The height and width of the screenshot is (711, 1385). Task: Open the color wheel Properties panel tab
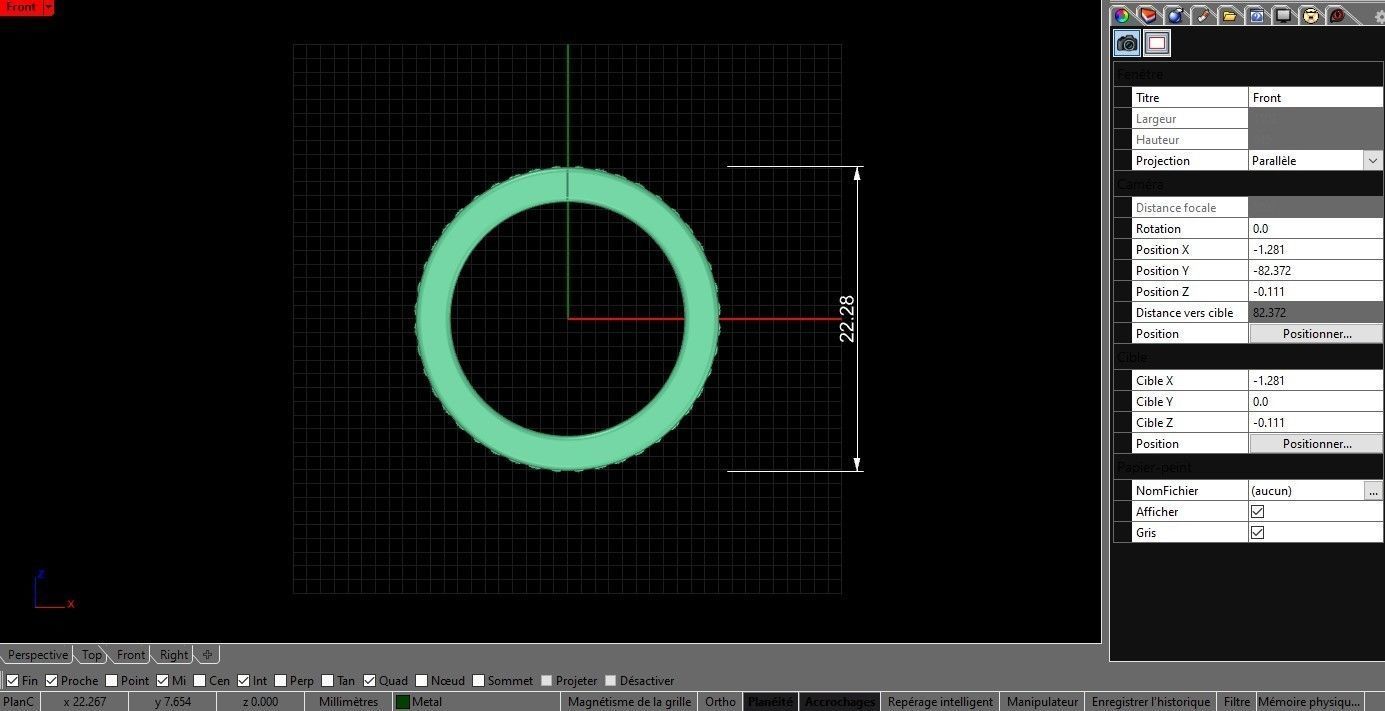pyautogui.click(x=1122, y=15)
